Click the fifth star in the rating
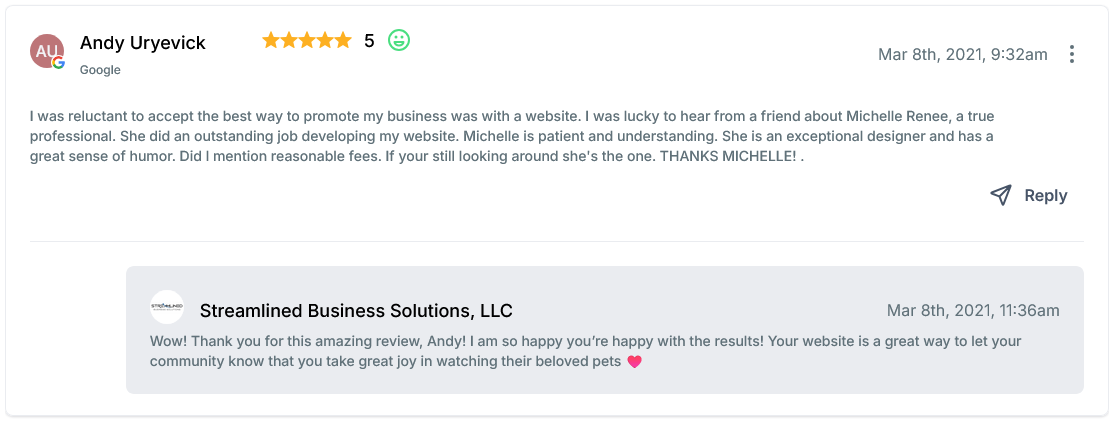The width and height of the screenshot is (1117, 423). pyautogui.click(x=343, y=41)
